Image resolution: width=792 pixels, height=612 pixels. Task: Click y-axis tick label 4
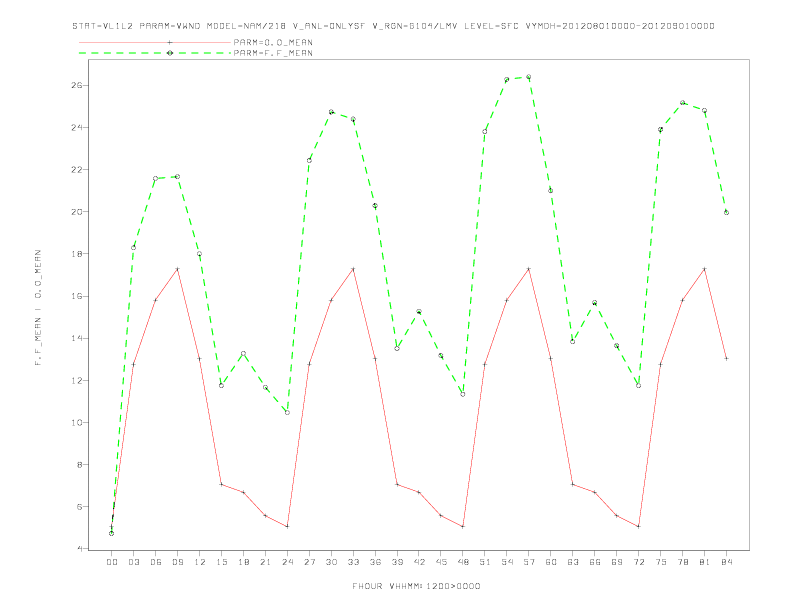(79, 548)
